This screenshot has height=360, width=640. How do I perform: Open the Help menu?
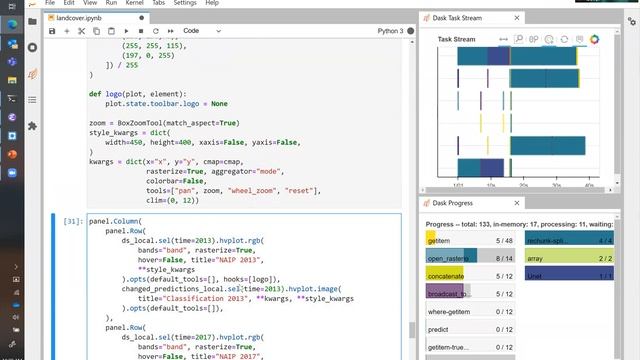212,3
